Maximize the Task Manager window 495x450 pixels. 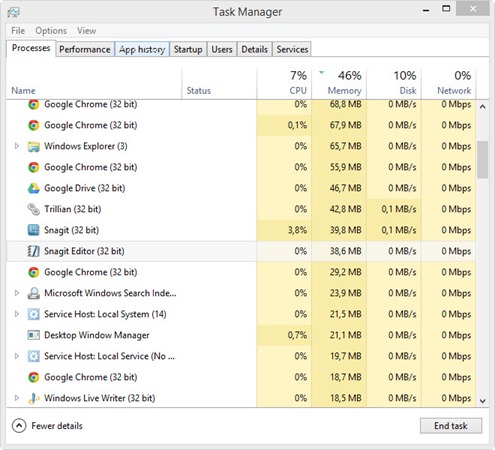(x=446, y=9)
